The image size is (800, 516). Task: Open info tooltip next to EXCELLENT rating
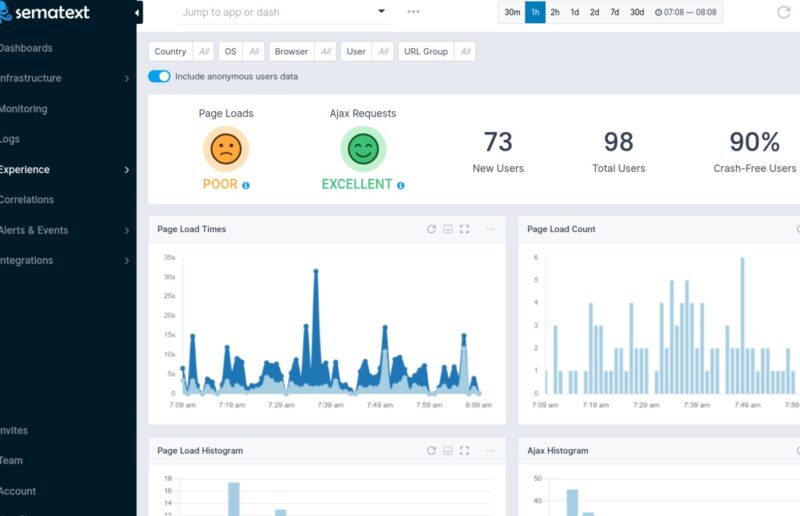click(401, 185)
